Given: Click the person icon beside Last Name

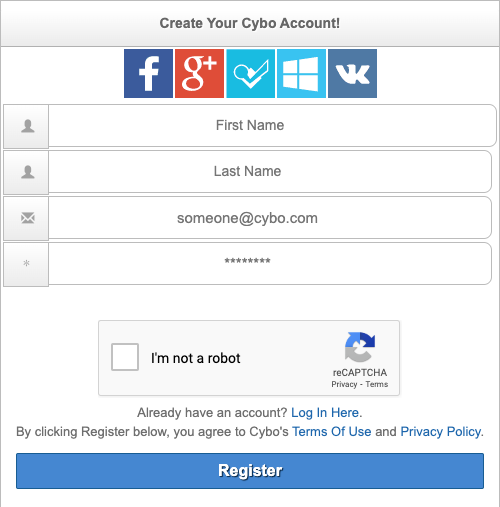Looking at the screenshot, I should pos(28,172).
